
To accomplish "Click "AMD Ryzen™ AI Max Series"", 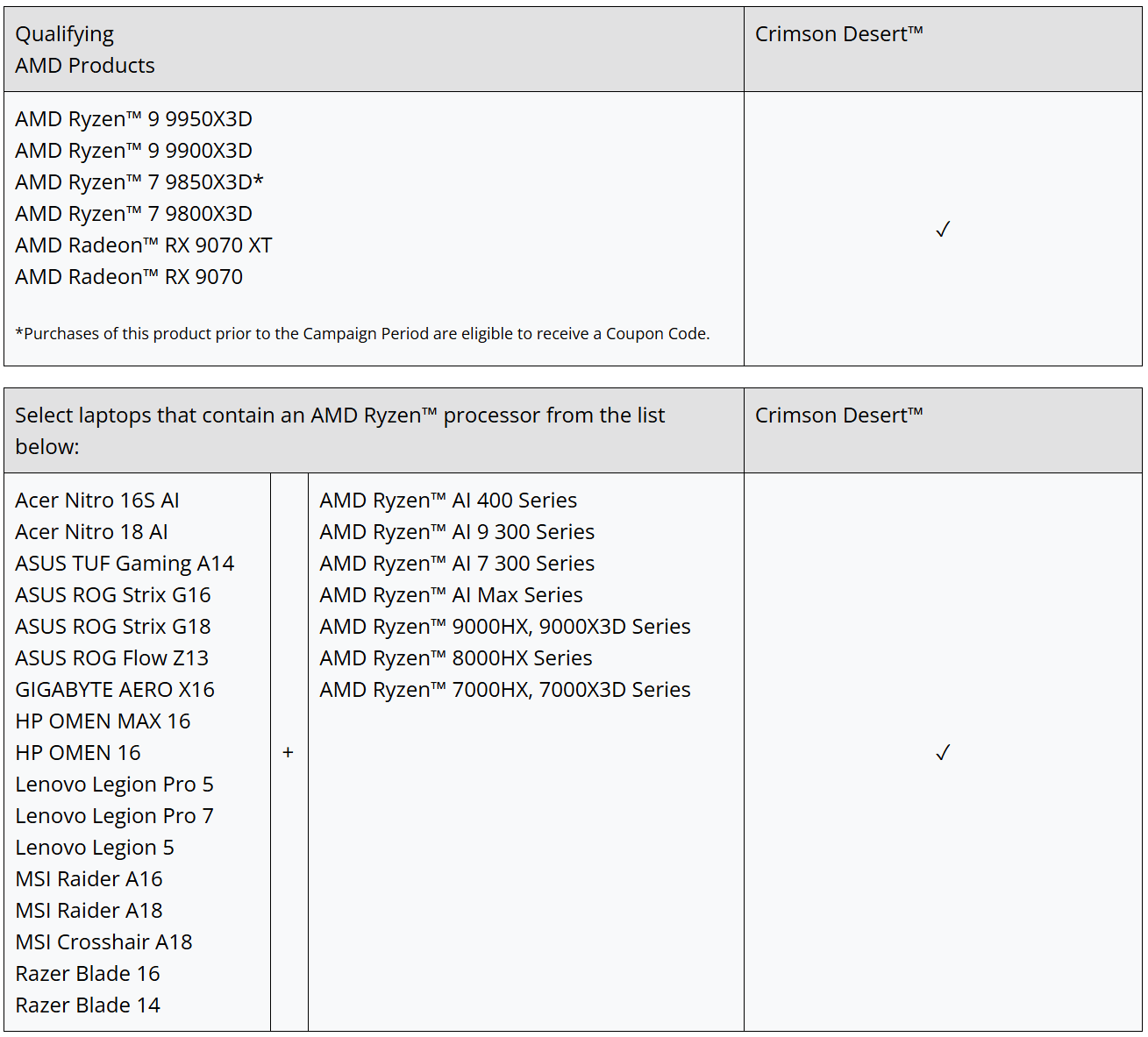I will click(451, 595).
